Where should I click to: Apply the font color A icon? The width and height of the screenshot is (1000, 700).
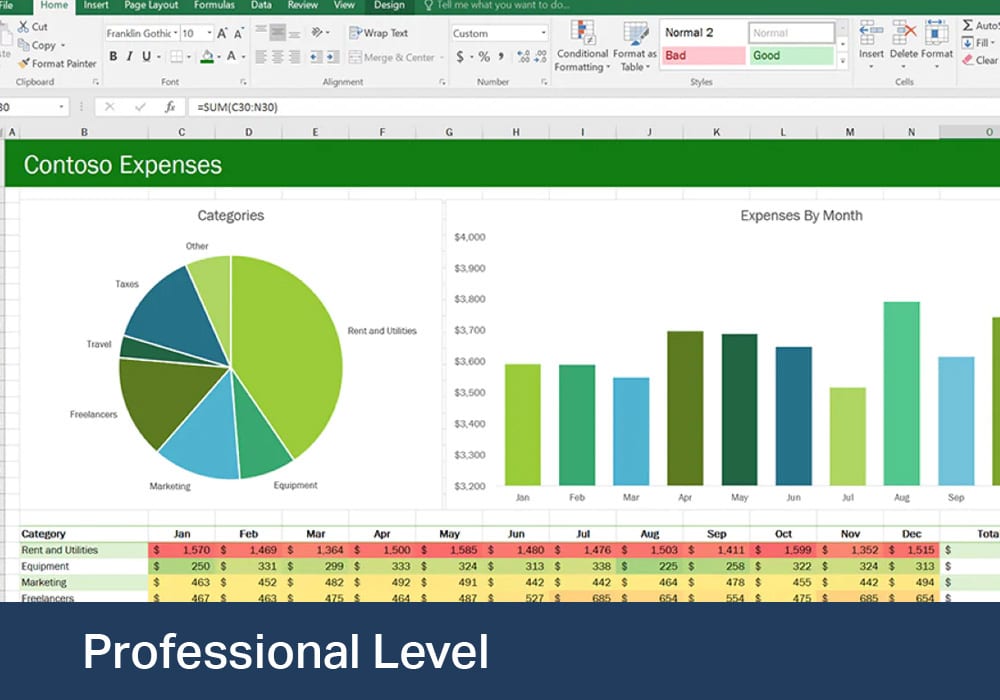(232, 57)
